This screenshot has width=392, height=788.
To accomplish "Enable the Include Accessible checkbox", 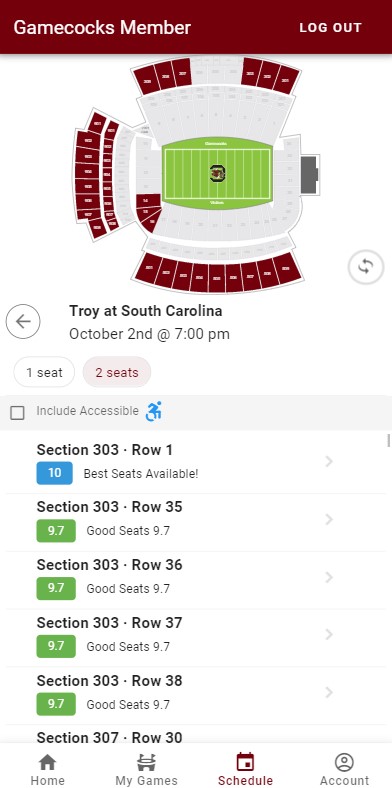I will [x=18, y=413].
